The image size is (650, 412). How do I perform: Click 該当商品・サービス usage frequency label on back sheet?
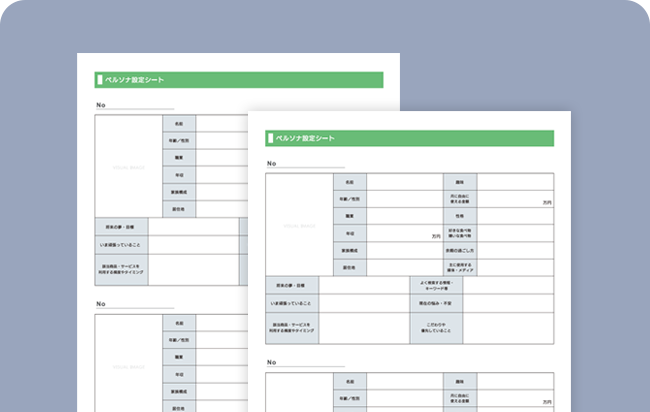point(121,270)
